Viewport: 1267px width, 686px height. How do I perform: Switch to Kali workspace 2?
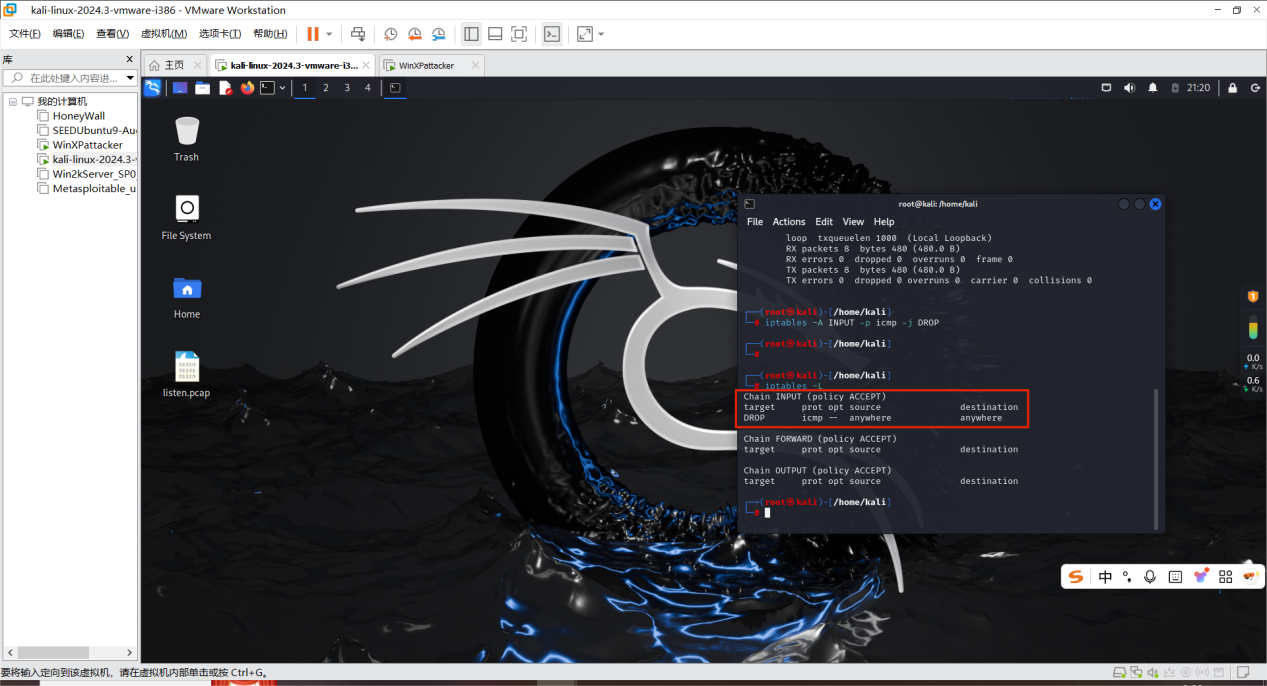[326, 88]
